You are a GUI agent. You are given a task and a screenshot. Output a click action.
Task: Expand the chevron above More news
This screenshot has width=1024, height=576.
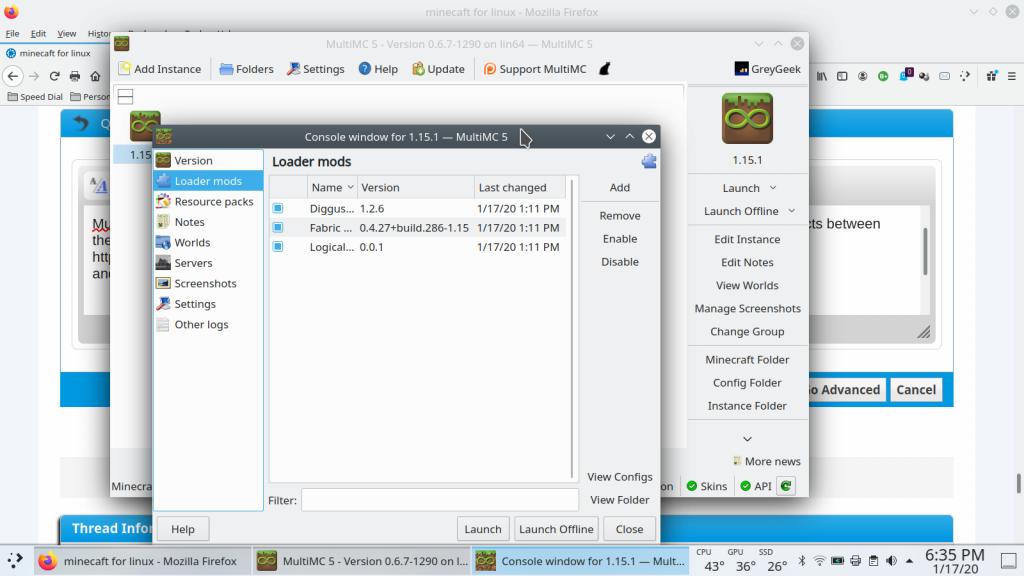(747, 439)
